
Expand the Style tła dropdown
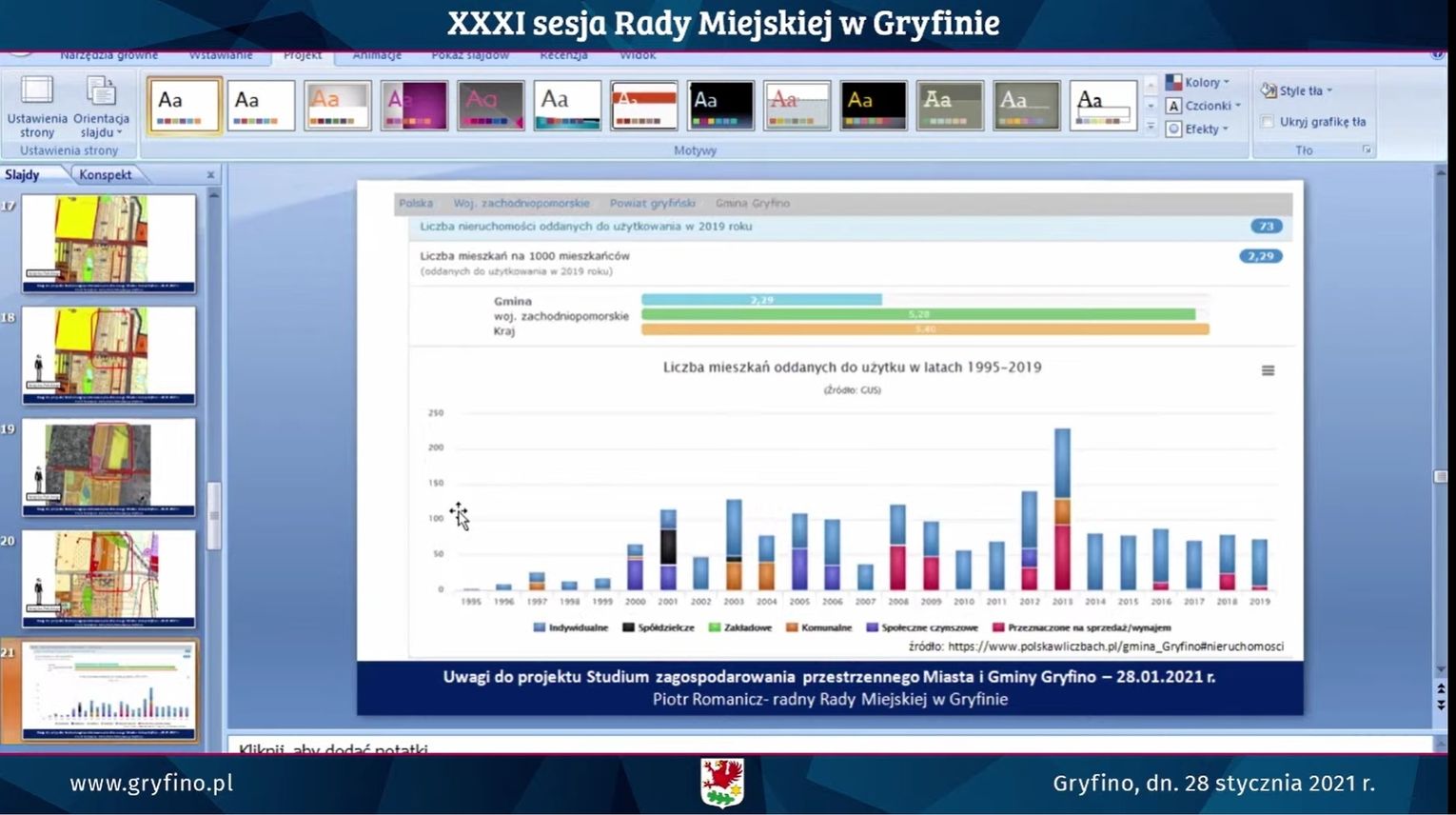(1298, 91)
